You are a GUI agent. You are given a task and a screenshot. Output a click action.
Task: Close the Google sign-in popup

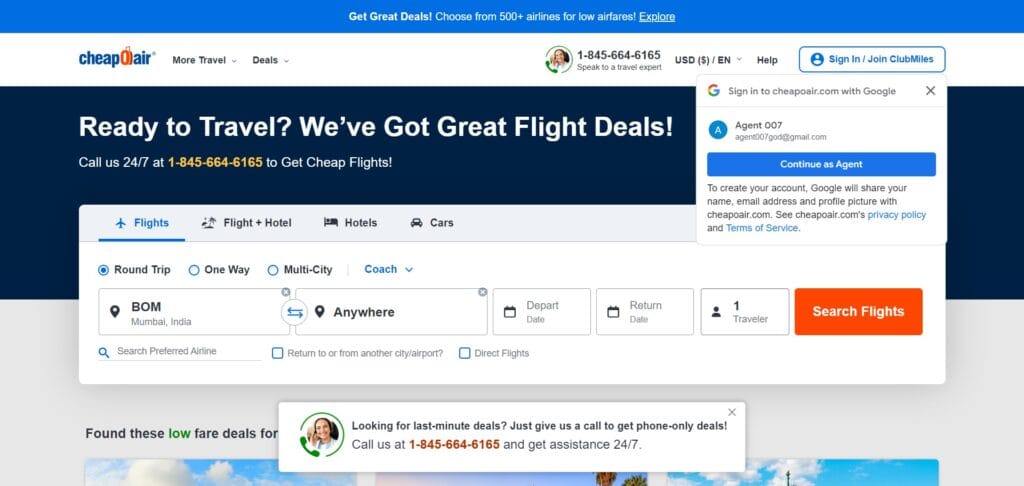[x=931, y=91]
